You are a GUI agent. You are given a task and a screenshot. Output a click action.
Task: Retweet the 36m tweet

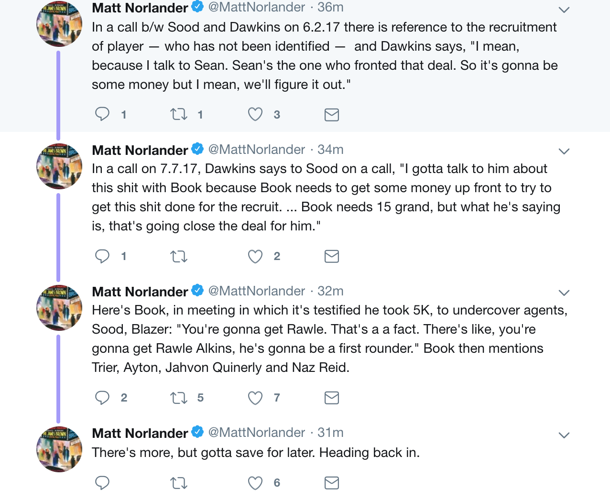pos(179,114)
